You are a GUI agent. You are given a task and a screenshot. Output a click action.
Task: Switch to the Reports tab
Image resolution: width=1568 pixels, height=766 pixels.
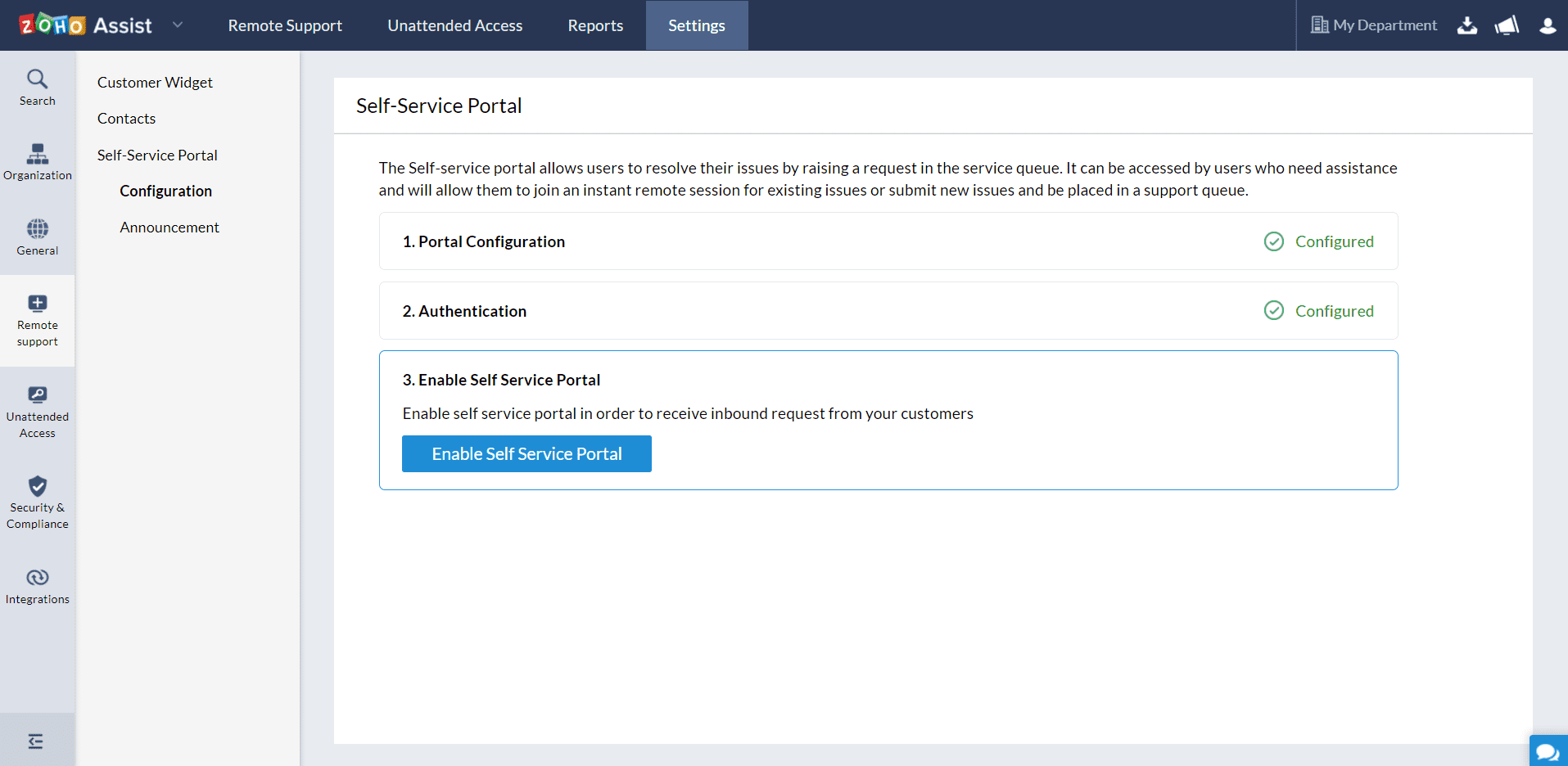click(595, 25)
